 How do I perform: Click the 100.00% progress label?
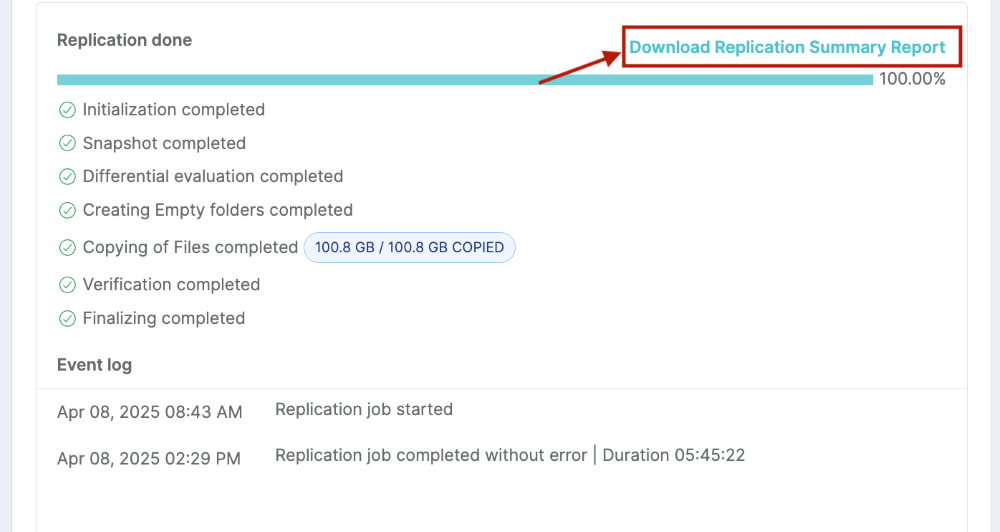click(912, 79)
